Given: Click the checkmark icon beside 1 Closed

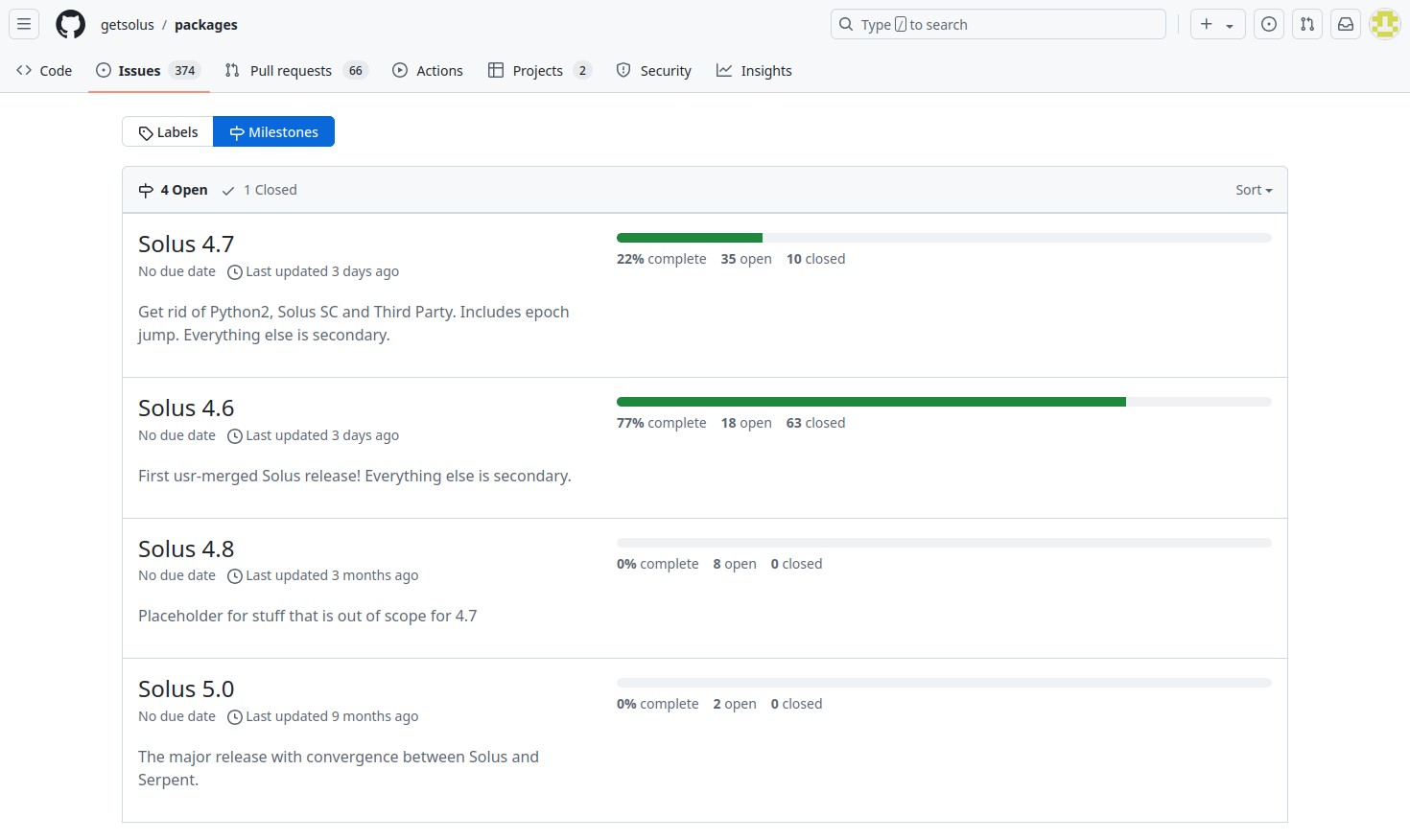Looking at the screenshot, I should [228, 191].
